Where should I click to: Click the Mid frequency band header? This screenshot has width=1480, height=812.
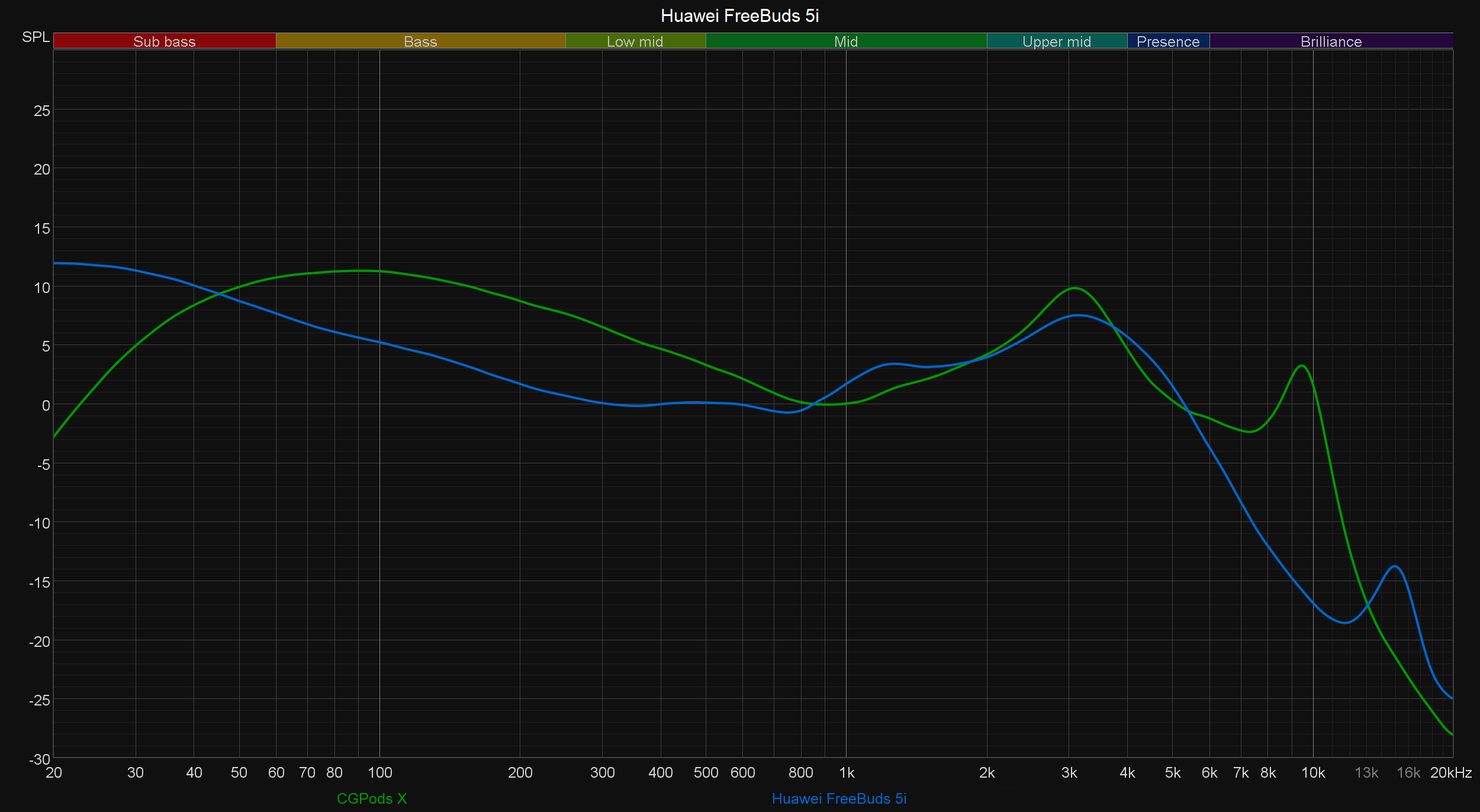[x=845, y=41]
